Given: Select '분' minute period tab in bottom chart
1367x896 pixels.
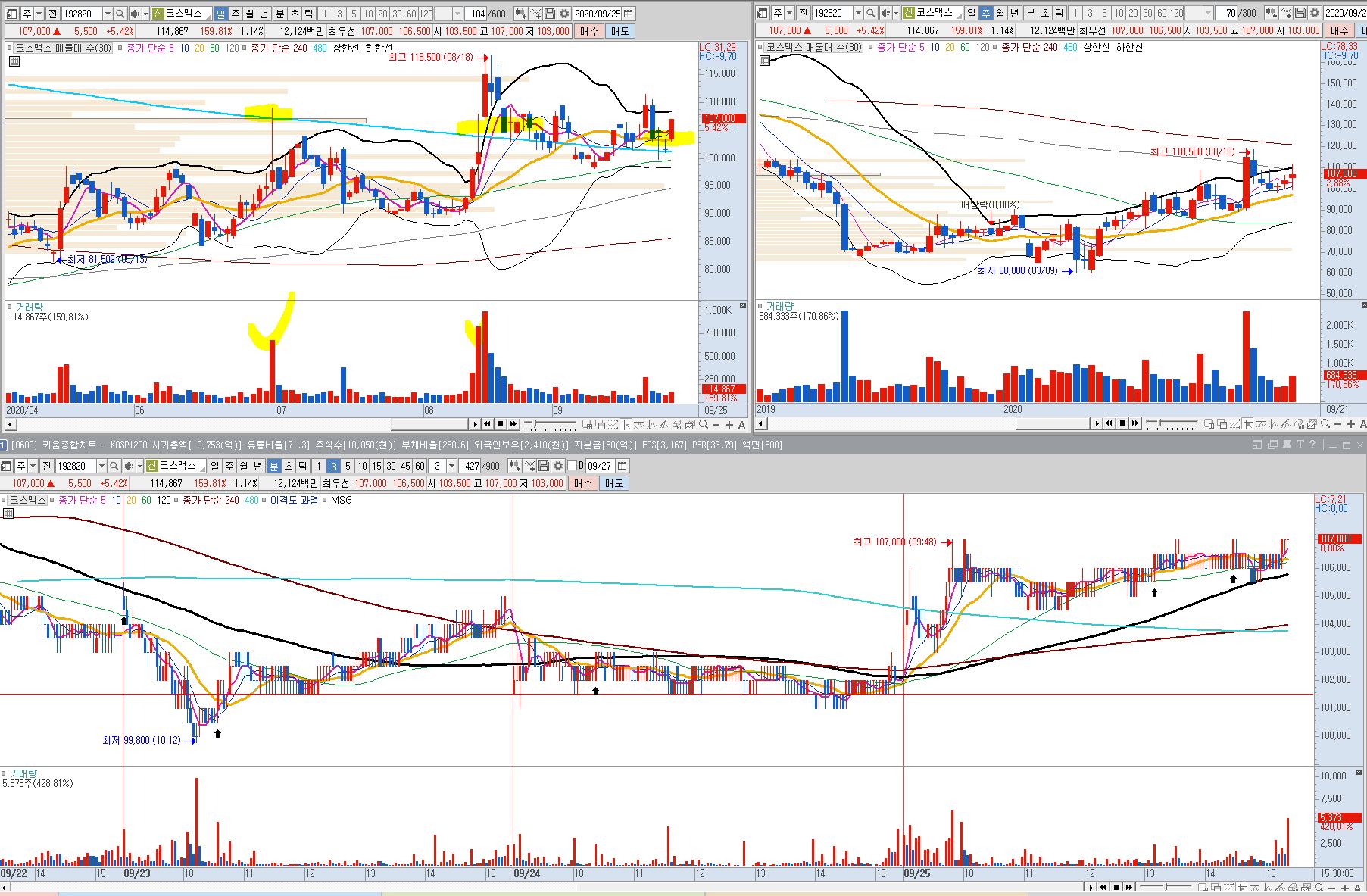Looking at the screenshot, I should pyautogui.click(x=274, y=466).
